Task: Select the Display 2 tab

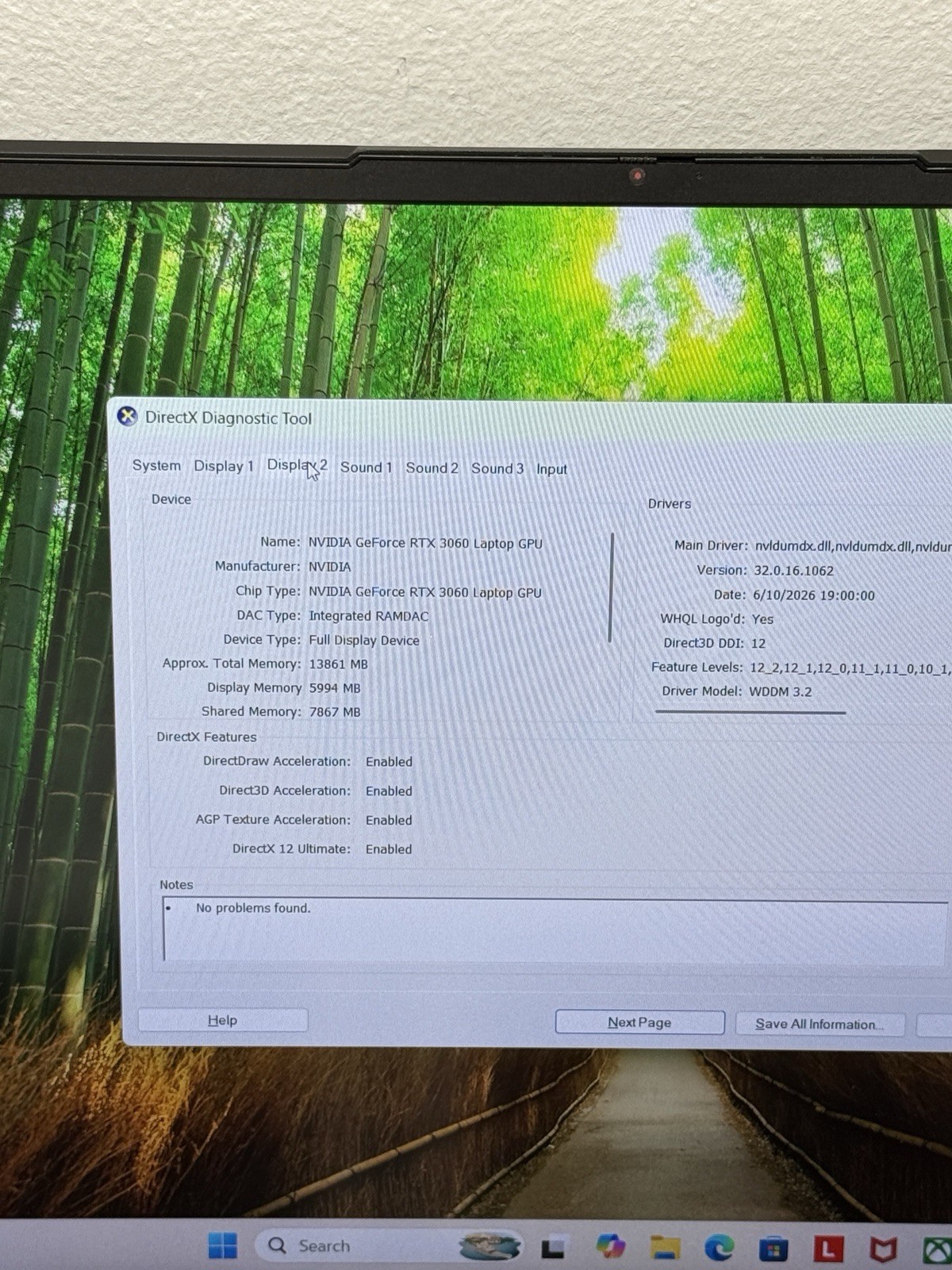Action: click(297, 466)
